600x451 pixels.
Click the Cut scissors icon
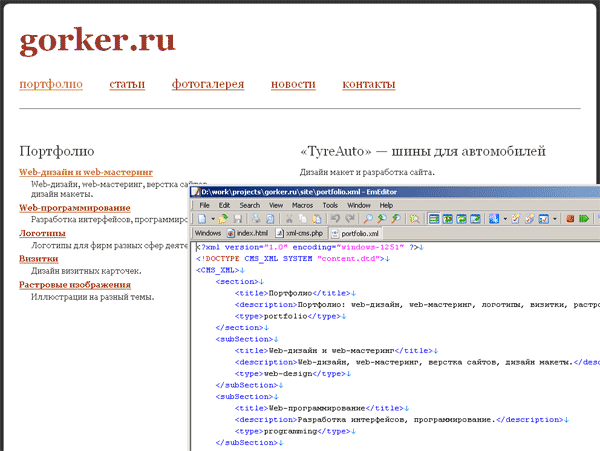click(289, 218)
